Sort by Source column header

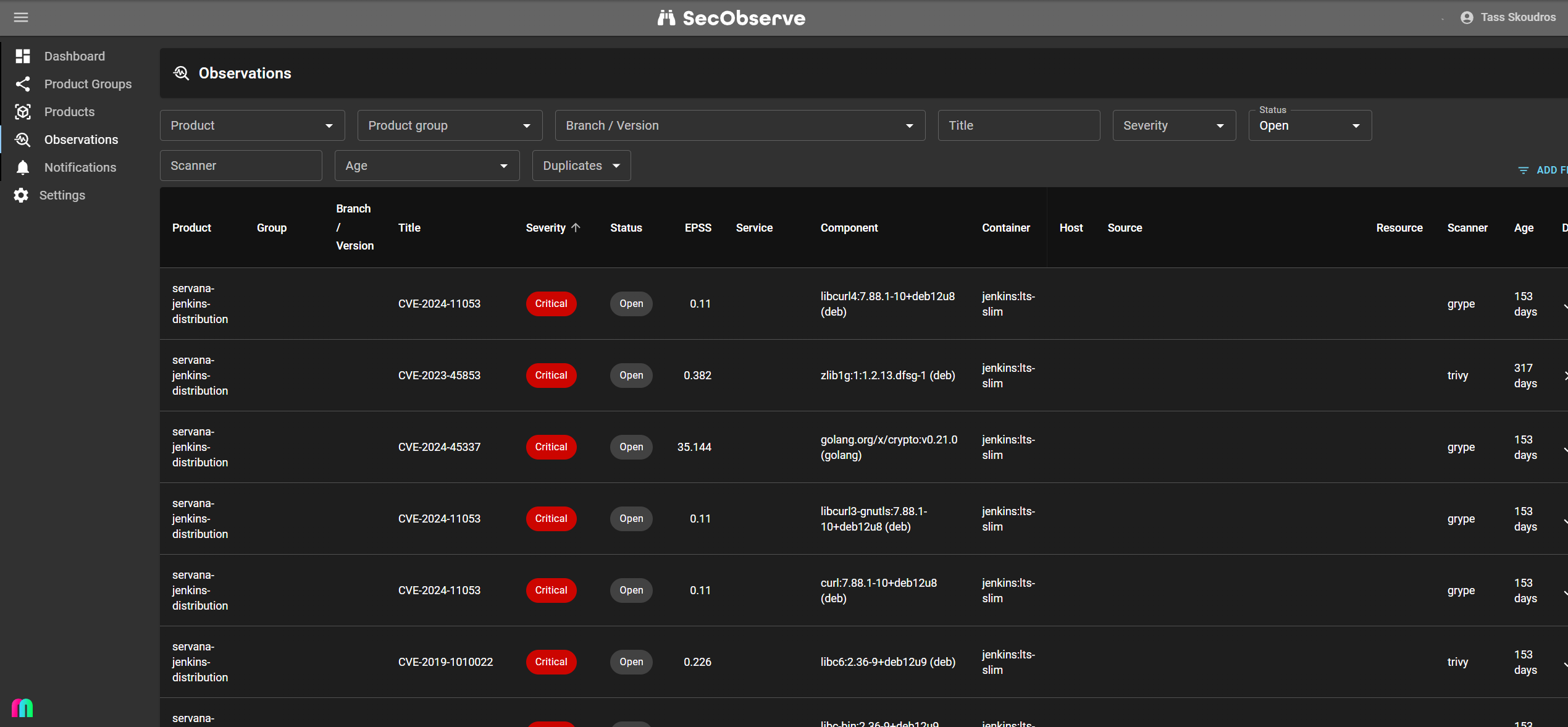(x=1124, y=227)
